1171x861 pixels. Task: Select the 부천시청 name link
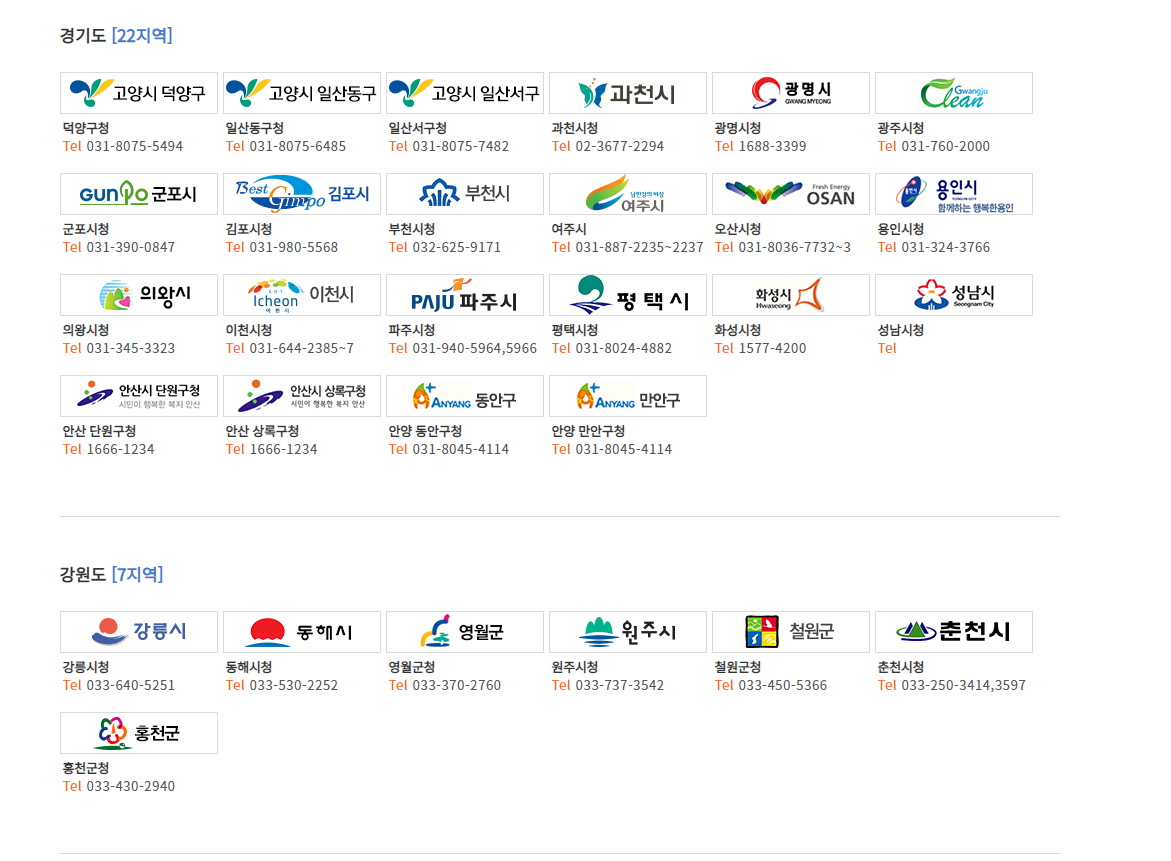pos(411,229)
